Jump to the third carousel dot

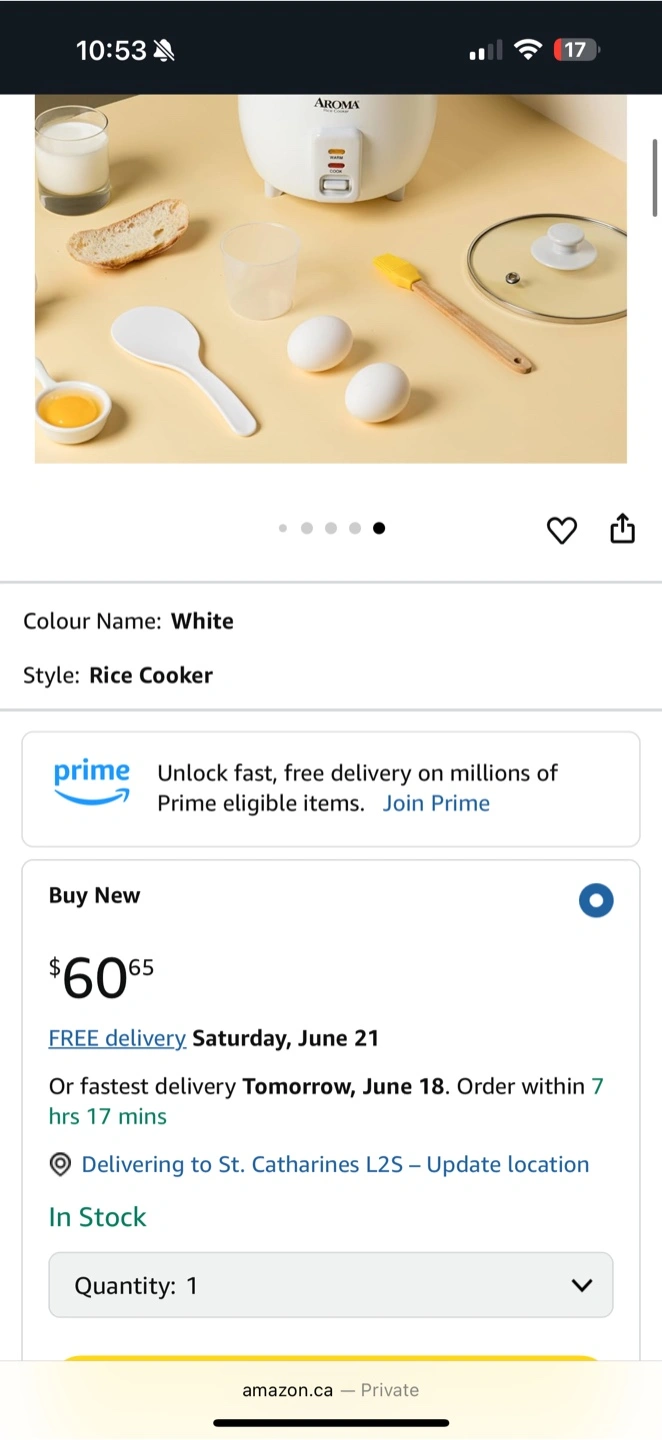point(331,528)
